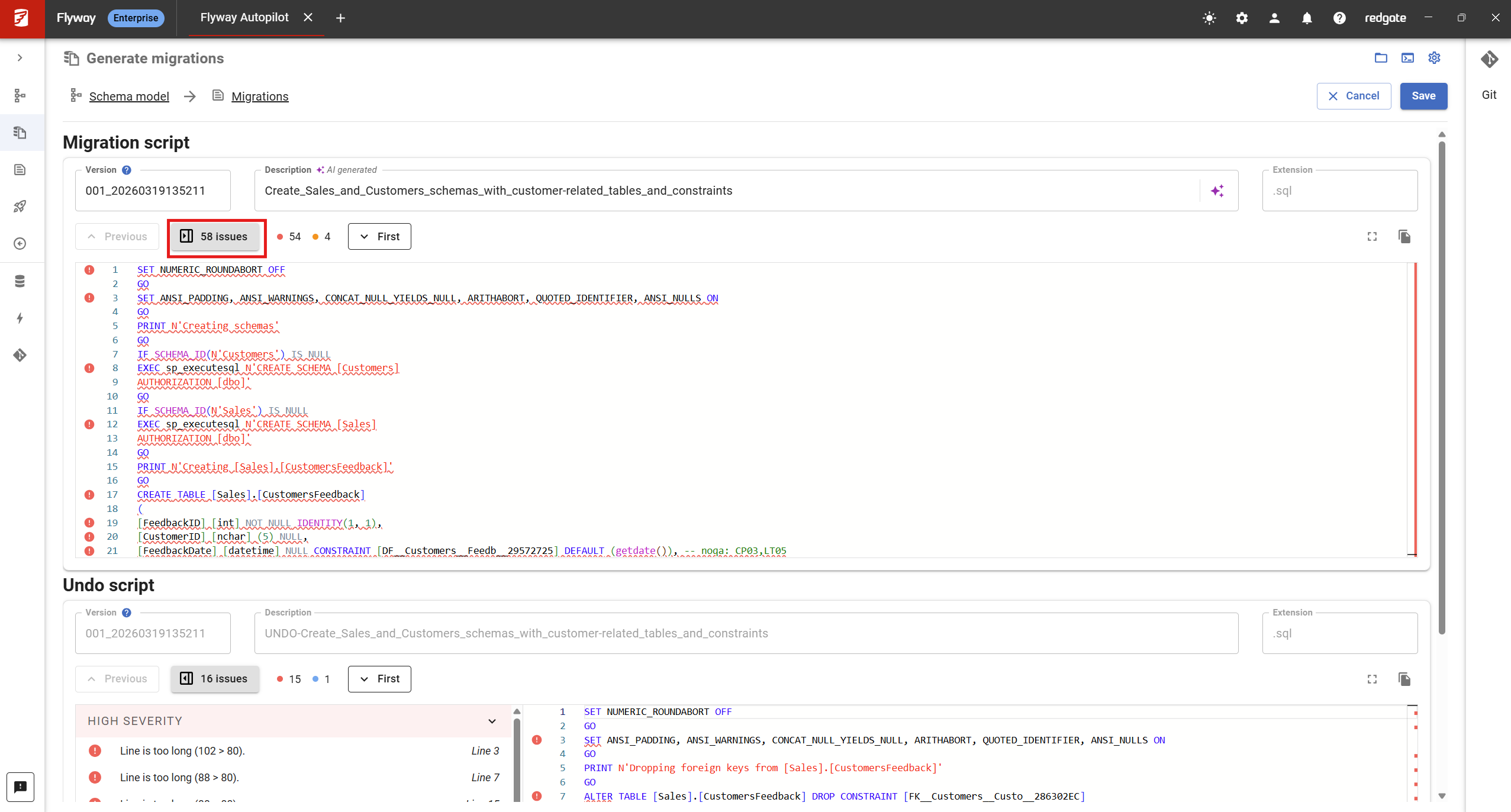This screenshot has width=1511, height=812.
Task: Open a new tab with plus button
Action: point(340,18)
